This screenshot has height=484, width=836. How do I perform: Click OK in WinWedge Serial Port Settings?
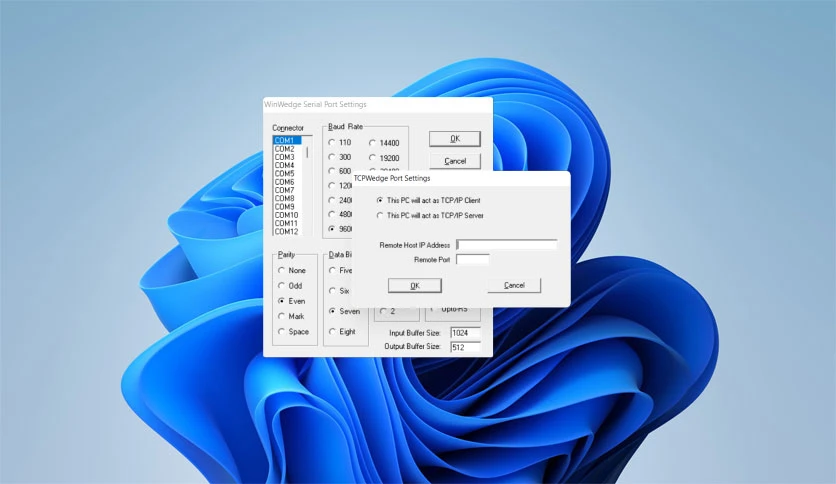[x=455, y=139]
